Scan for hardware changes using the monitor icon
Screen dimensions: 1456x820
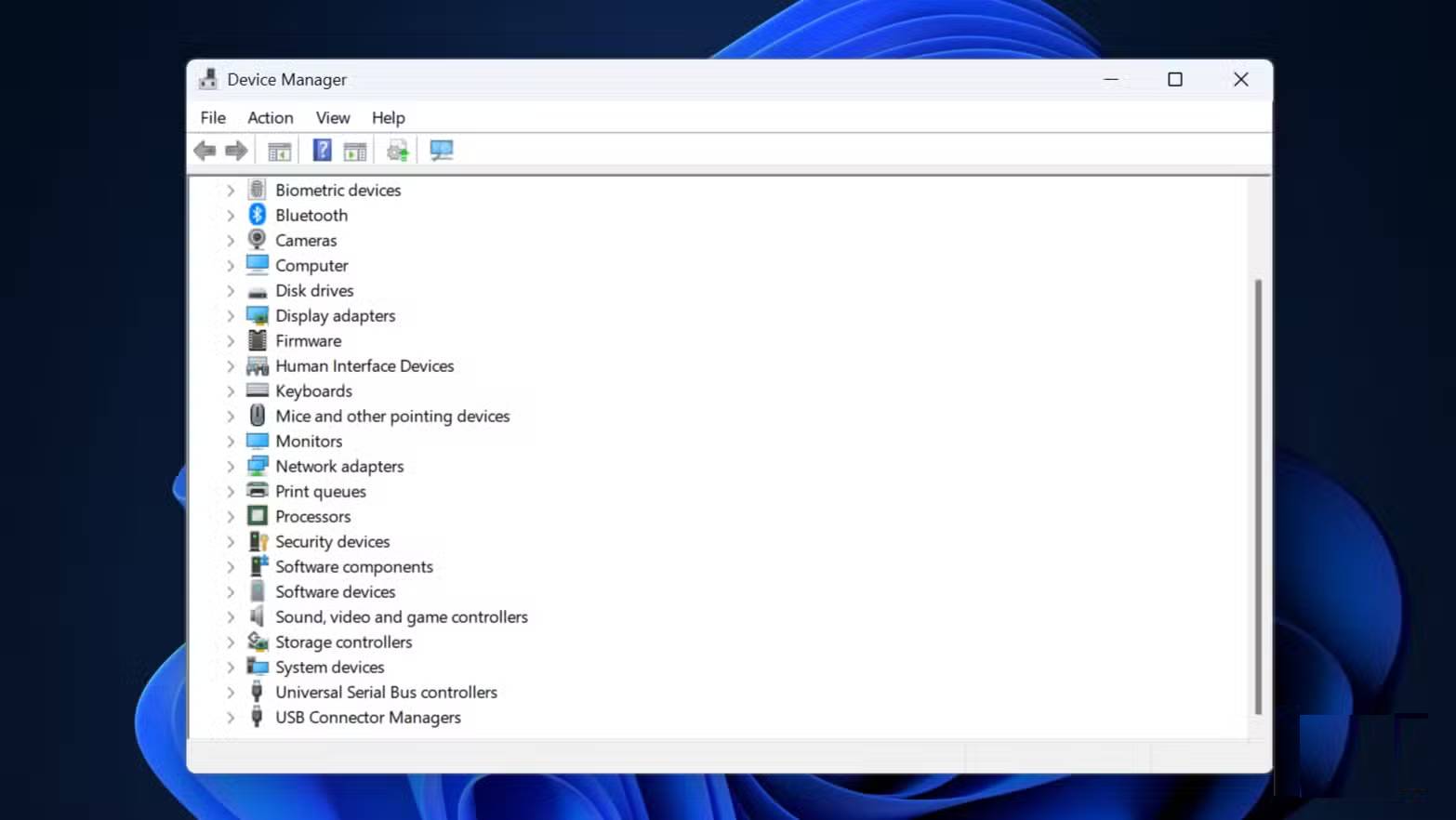click(442, 151)
